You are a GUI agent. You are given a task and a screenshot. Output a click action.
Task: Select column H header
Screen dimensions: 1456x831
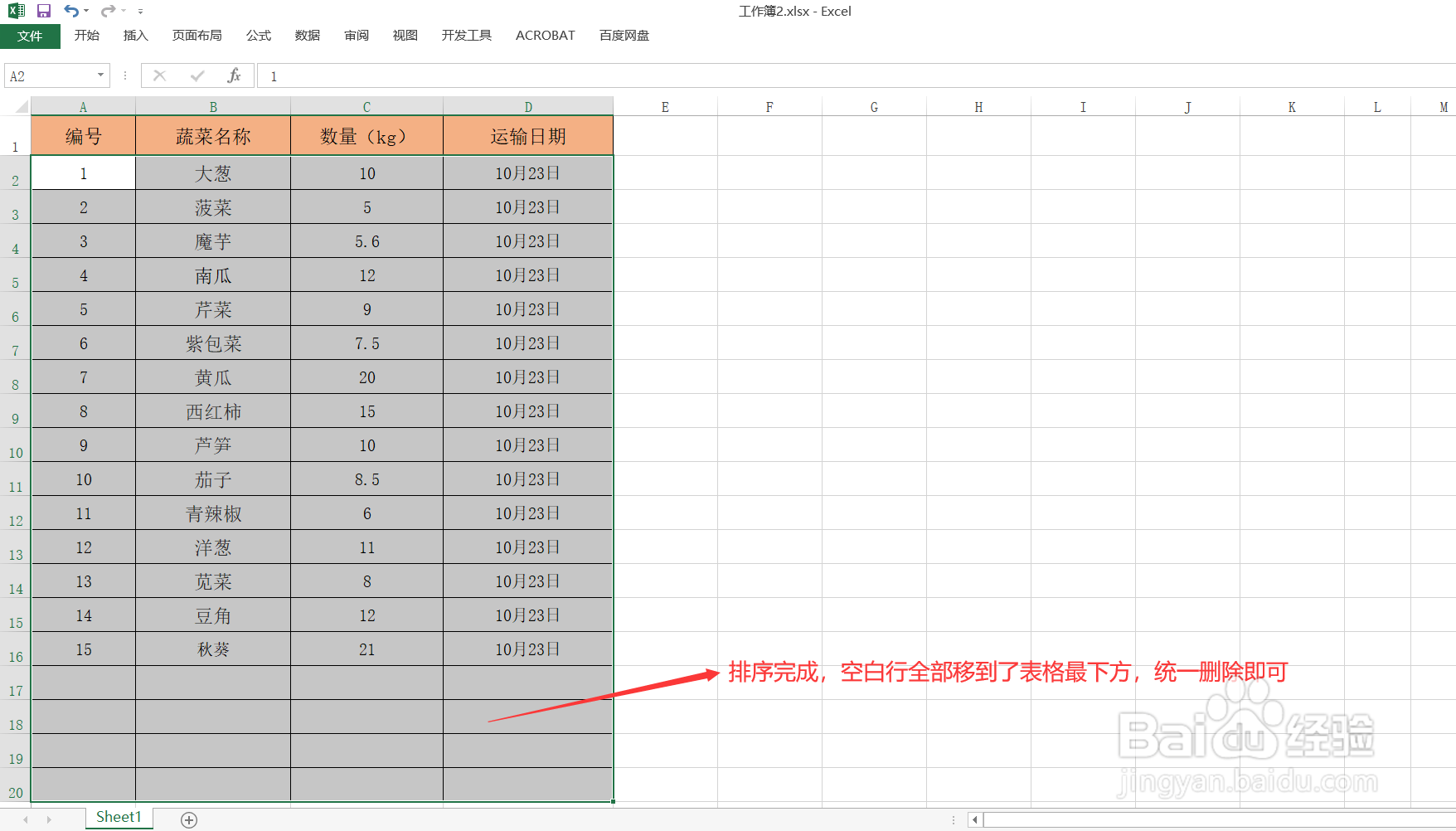[978, 107]
